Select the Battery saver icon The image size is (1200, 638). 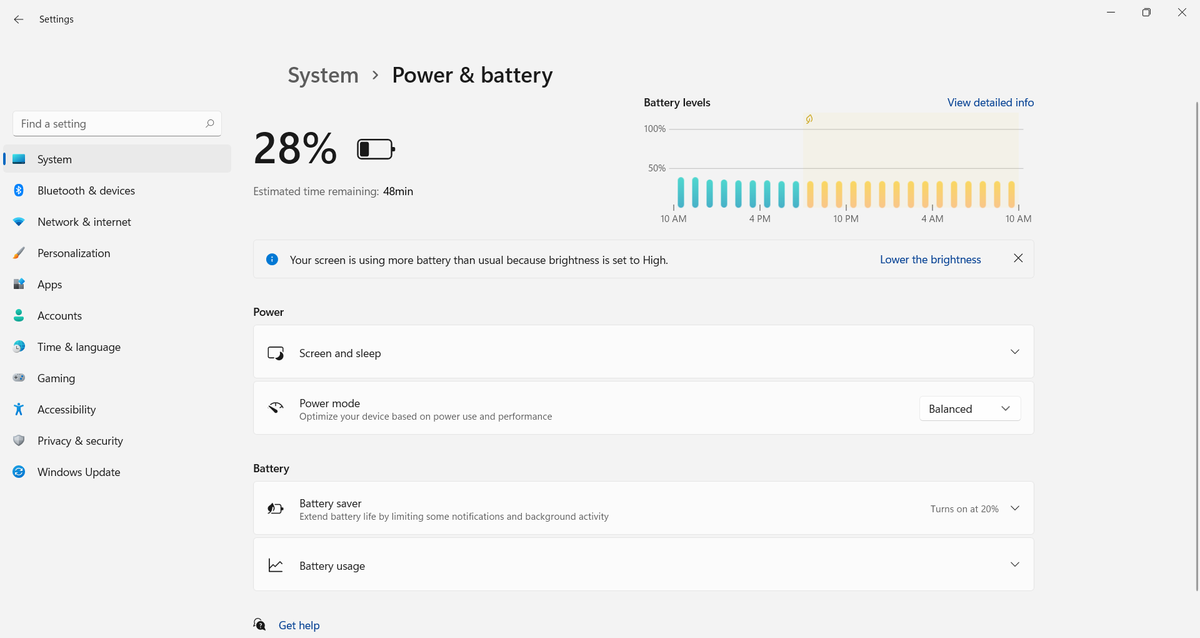[276, 508]
